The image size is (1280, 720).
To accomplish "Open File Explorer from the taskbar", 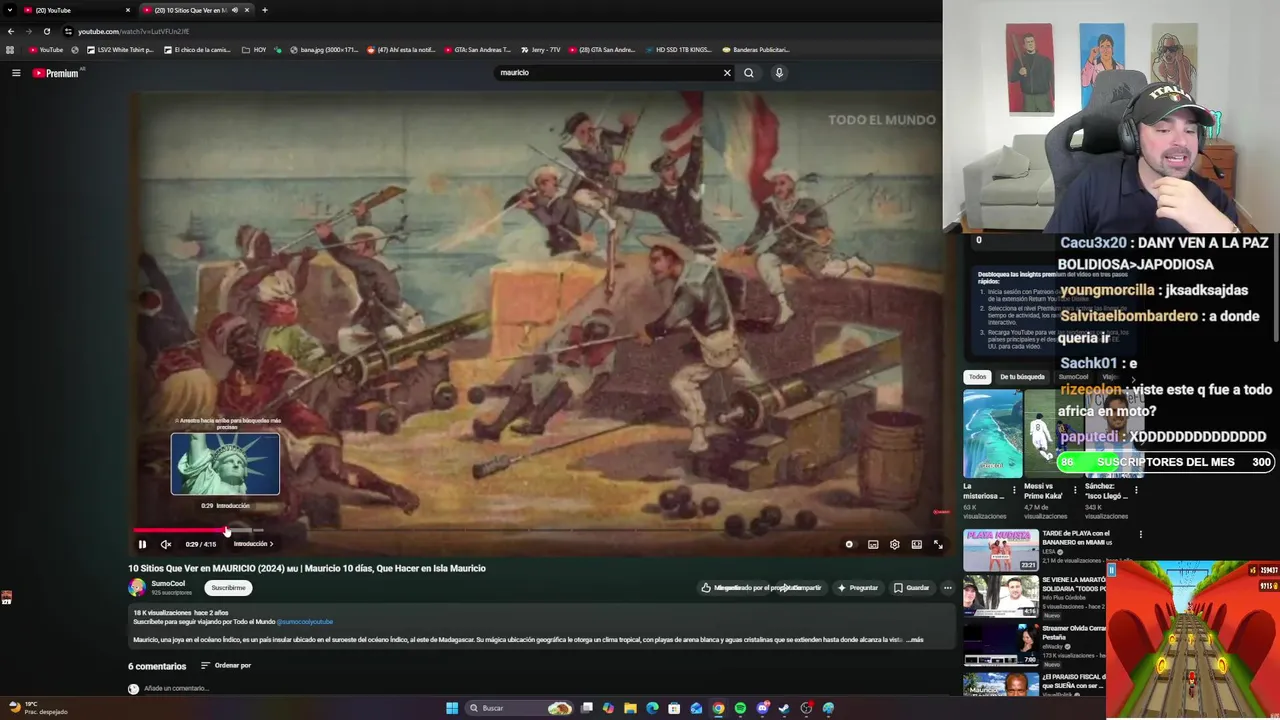I will (630, 708).
